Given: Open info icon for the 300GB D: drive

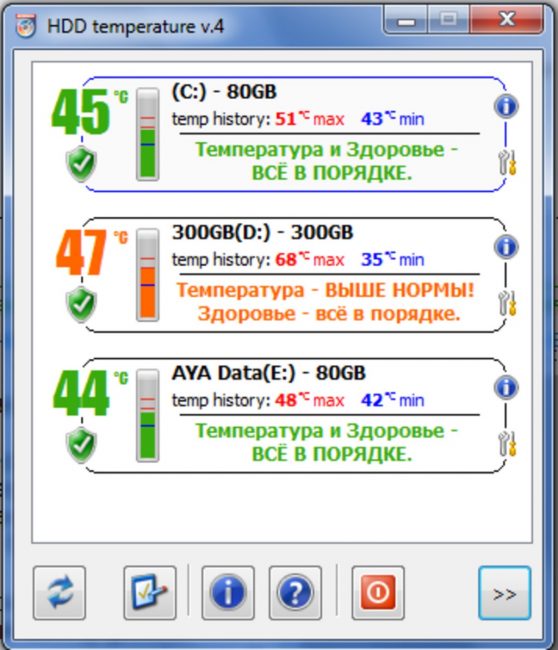Looking at the screenshot, I should [x=506, y=247].
